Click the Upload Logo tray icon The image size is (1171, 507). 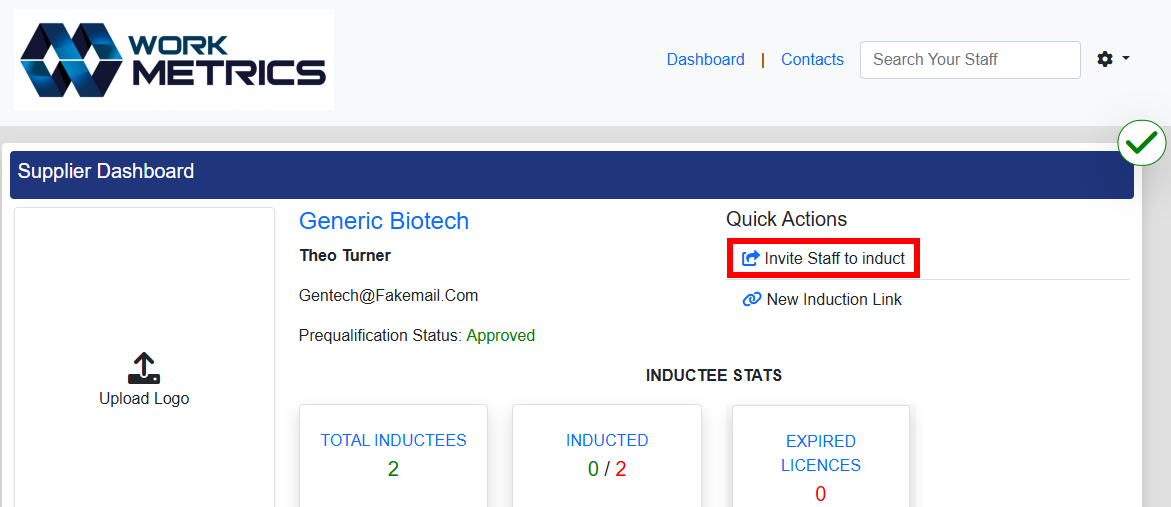pyautogui.click(x=144, y=368)
